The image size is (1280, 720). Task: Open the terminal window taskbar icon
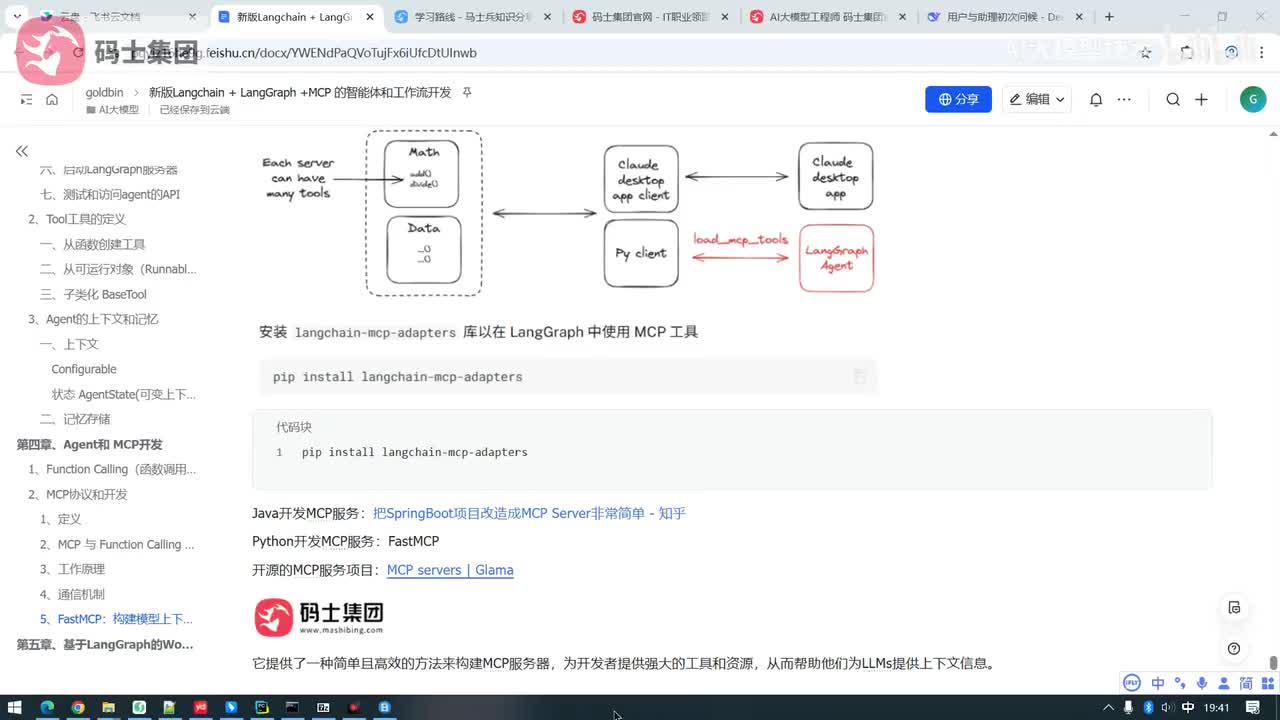292,708
